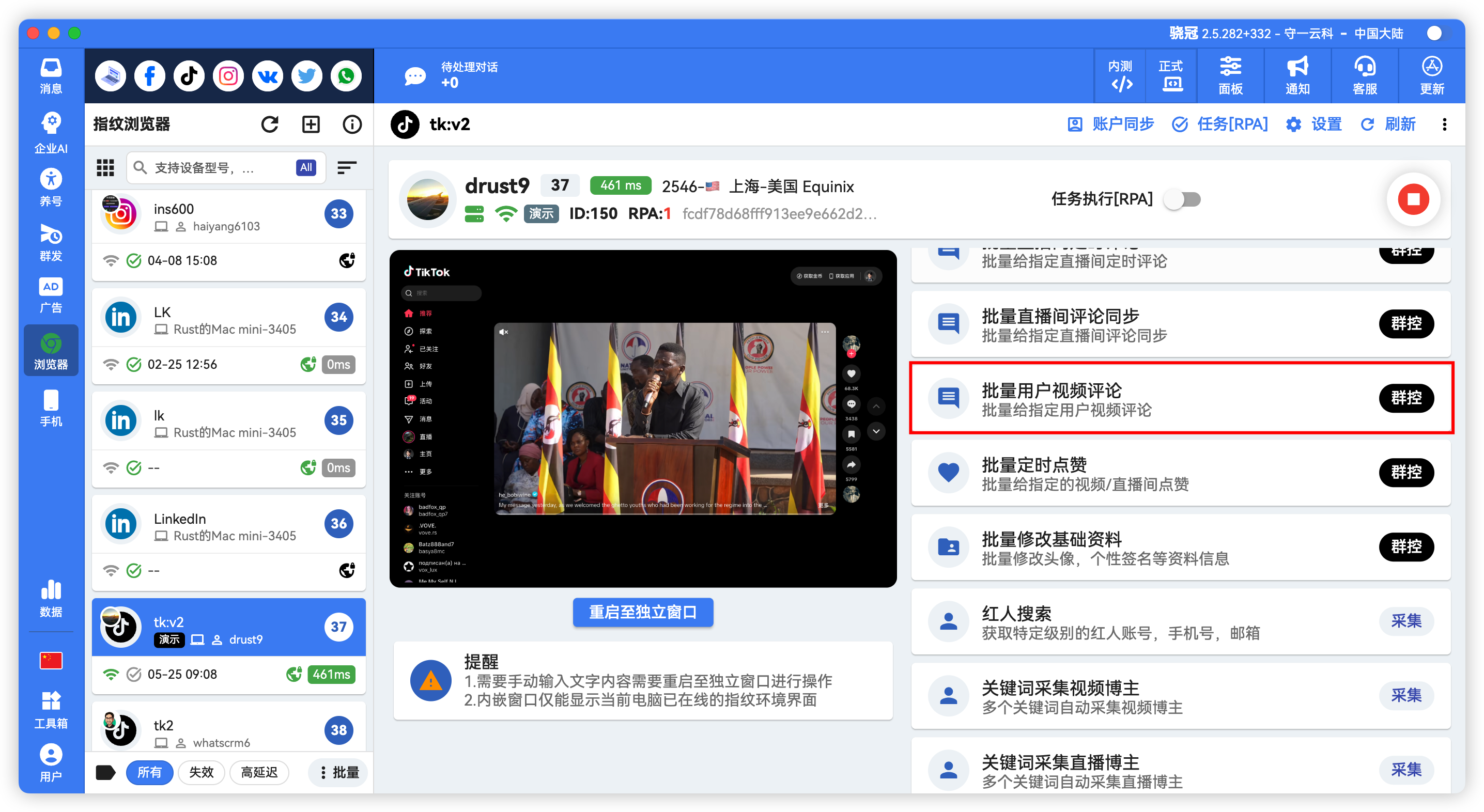Select the TikTok platform icon
Image resolution: width=1484 pixels, height=812 pixels.
[189, 75]
